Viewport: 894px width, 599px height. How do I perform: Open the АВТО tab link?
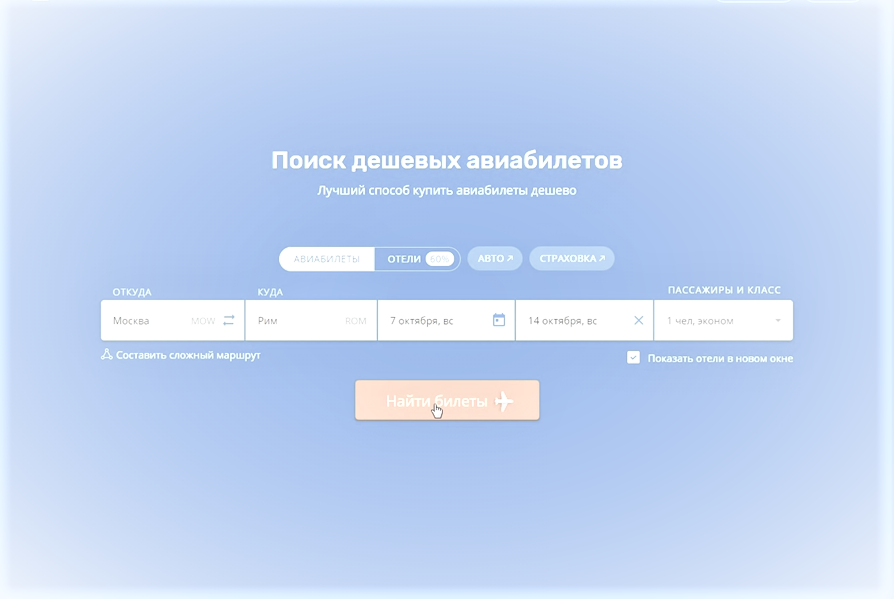[495, 259]
